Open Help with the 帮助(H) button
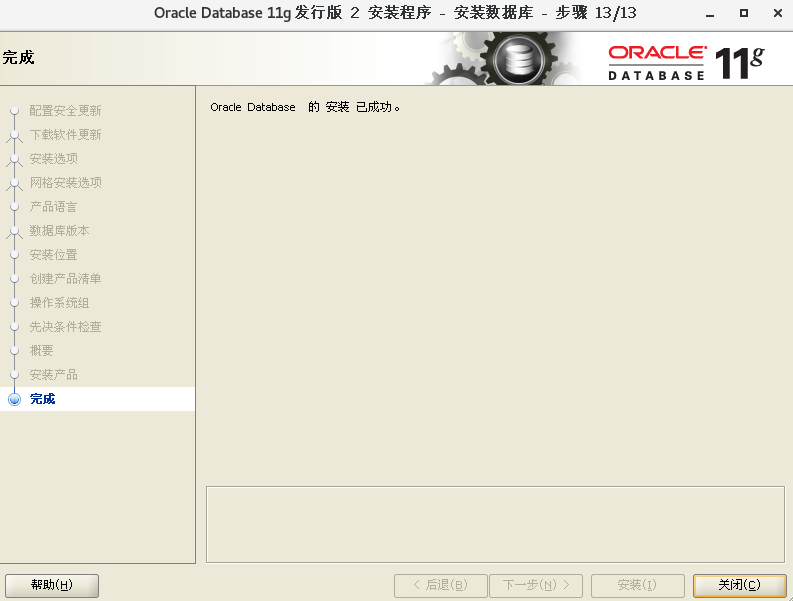The height and width of the screenshot is (601, 793). (52, 585)
